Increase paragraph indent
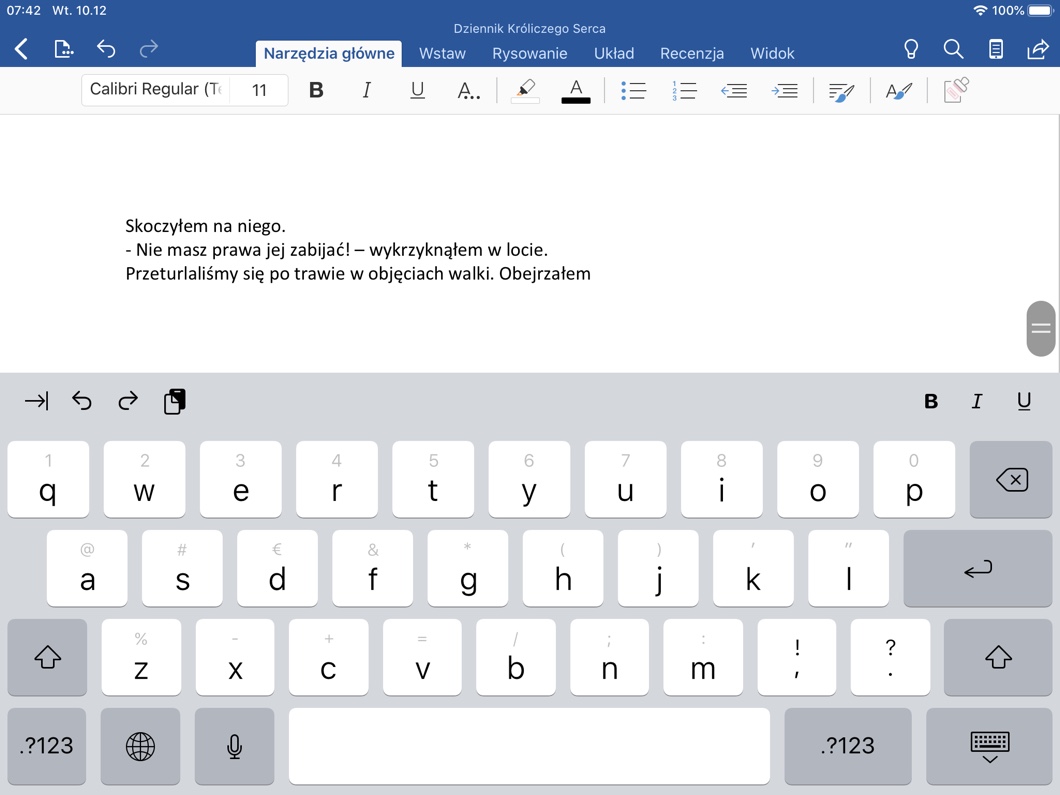 [785, 91]
